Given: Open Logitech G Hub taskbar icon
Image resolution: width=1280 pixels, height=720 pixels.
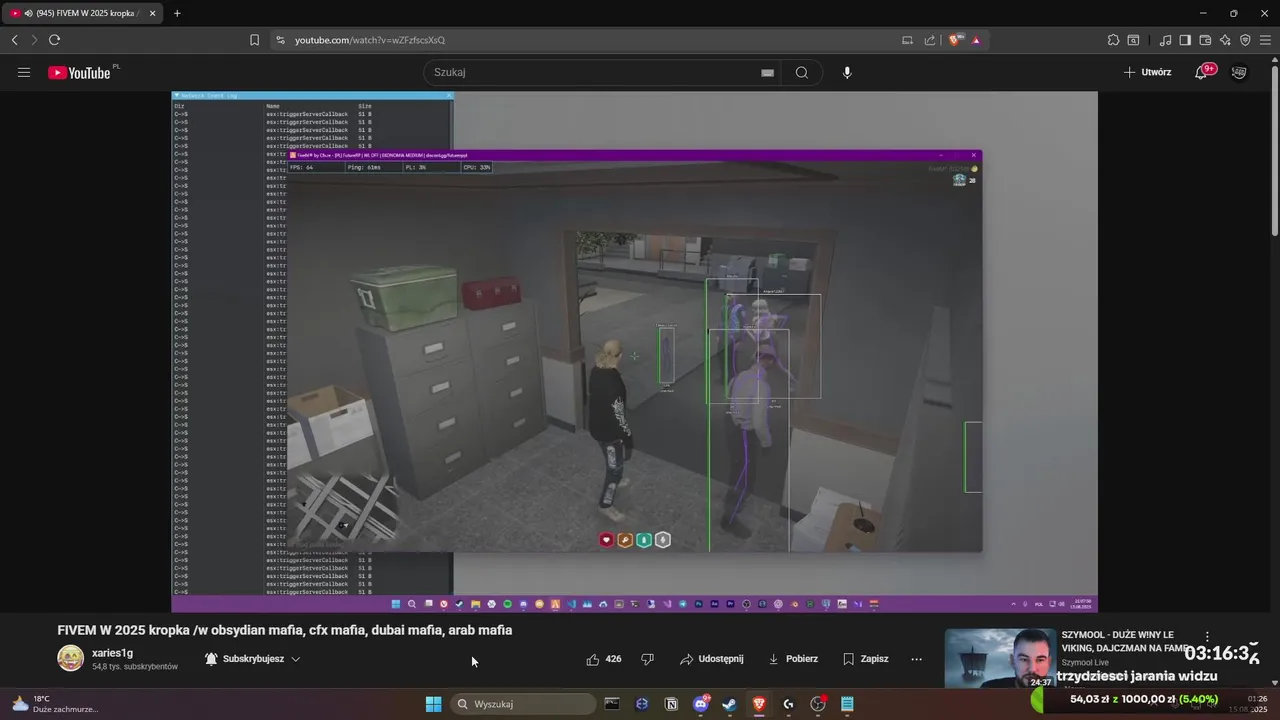Looking at the screenshot, I should pos(788,704).
